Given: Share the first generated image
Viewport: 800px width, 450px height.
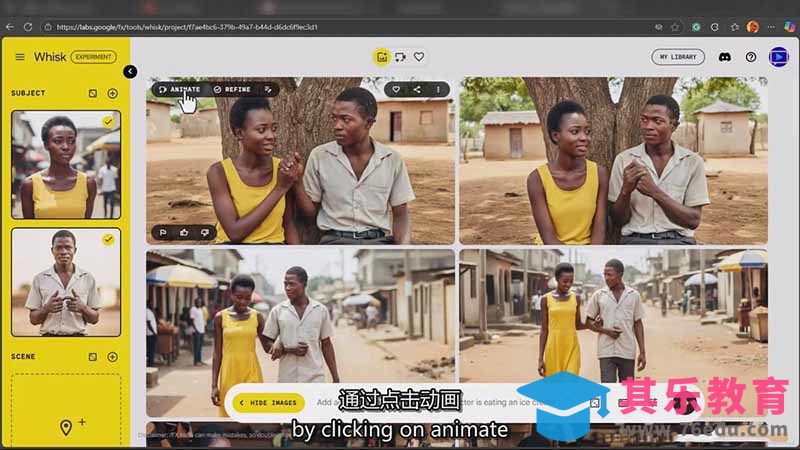Looking at the screenshot, I should click(x=417, y=89).
